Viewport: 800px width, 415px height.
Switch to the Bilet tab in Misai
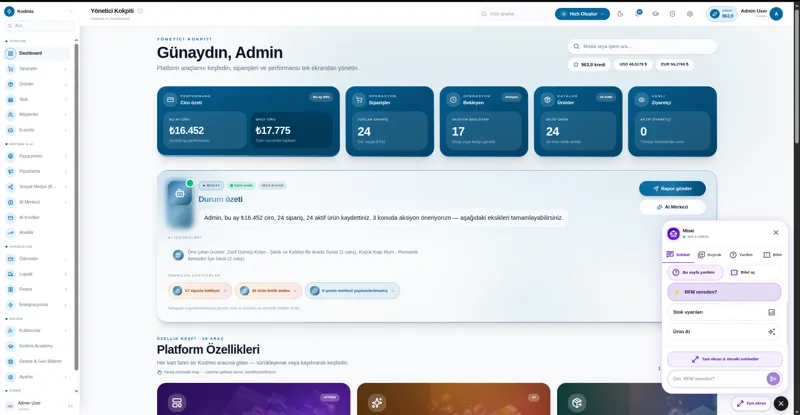tap(772, 255)
